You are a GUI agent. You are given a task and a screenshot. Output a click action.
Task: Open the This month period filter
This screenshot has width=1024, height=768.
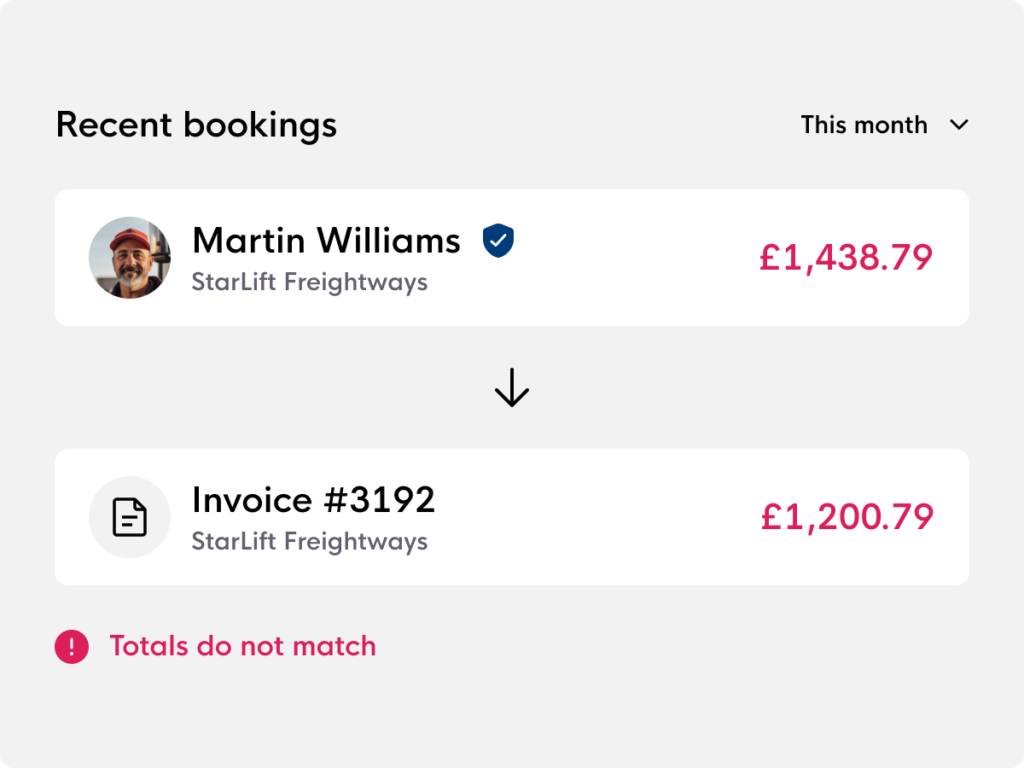tap(884, 125)
